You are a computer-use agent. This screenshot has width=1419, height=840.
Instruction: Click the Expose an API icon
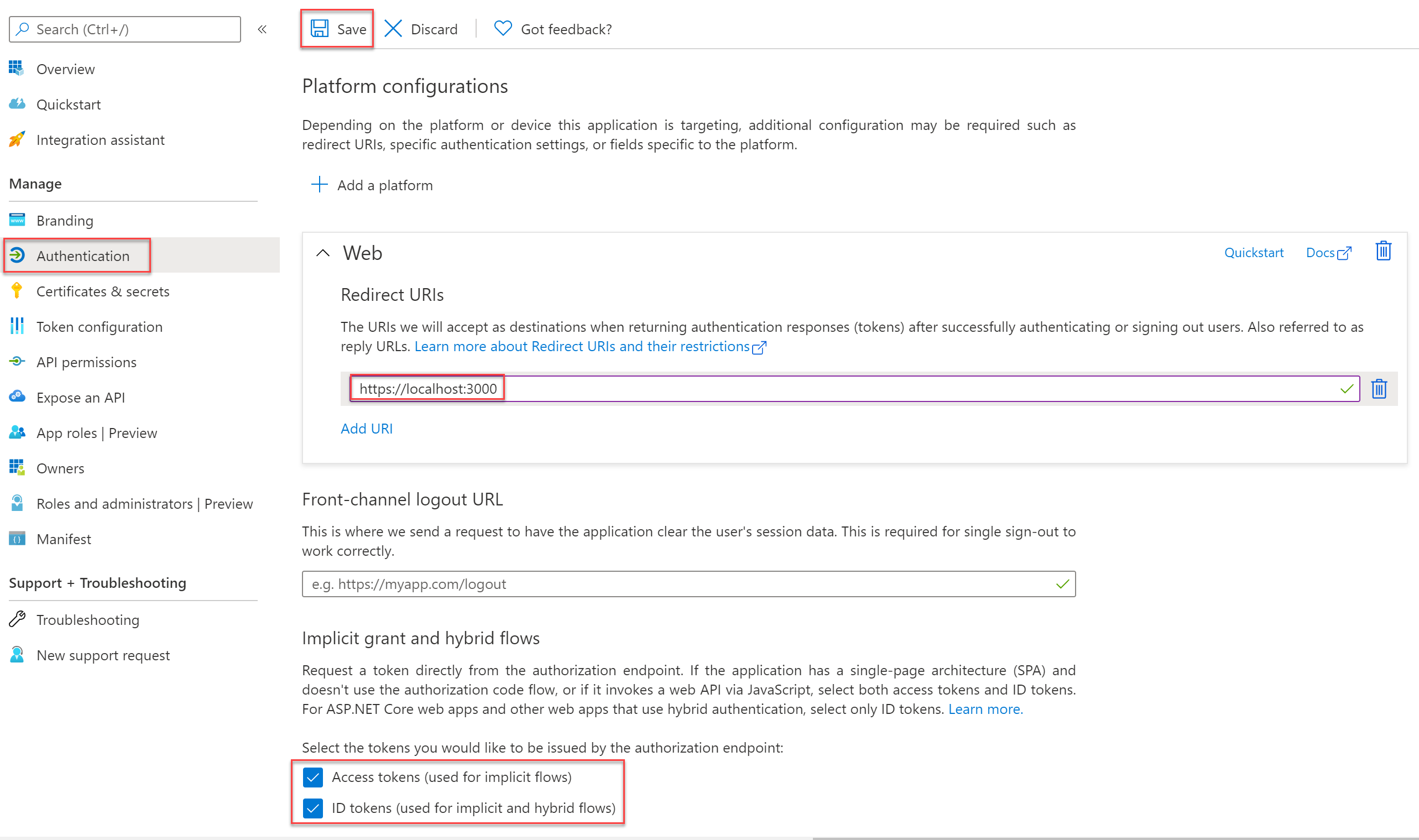click(17, 396)
